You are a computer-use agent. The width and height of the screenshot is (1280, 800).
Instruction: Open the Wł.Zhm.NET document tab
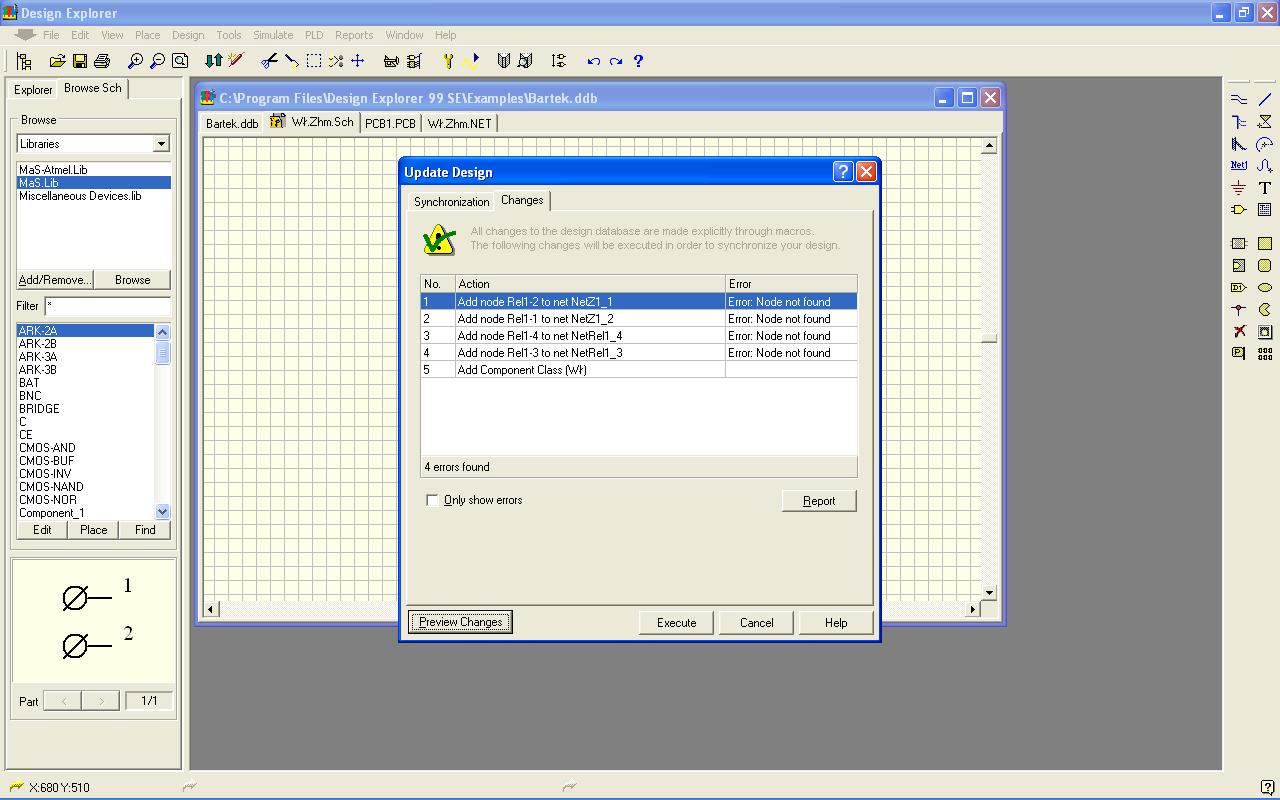[x=460, y=123]
